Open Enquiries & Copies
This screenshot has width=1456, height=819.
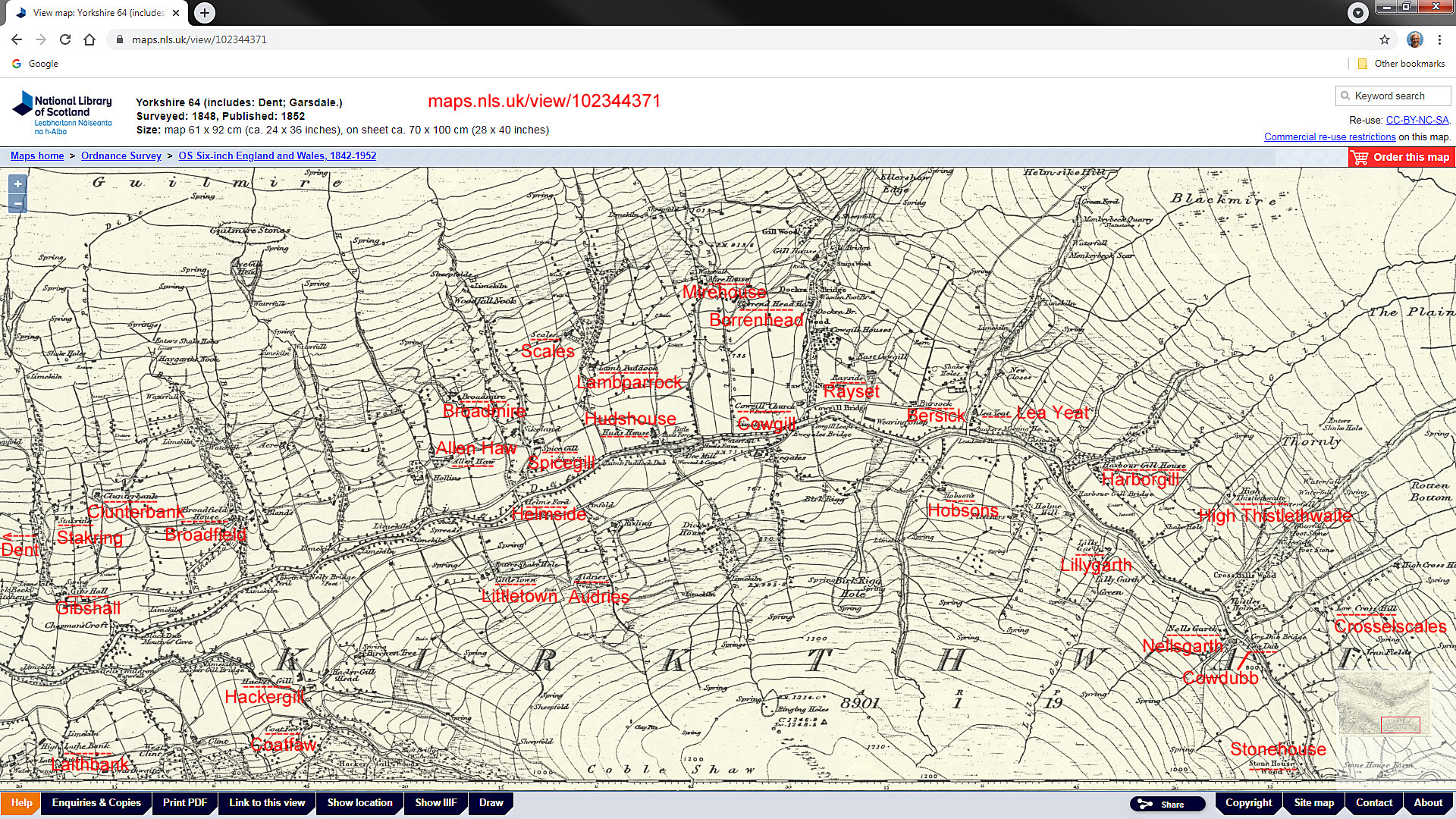click(96, 803)
